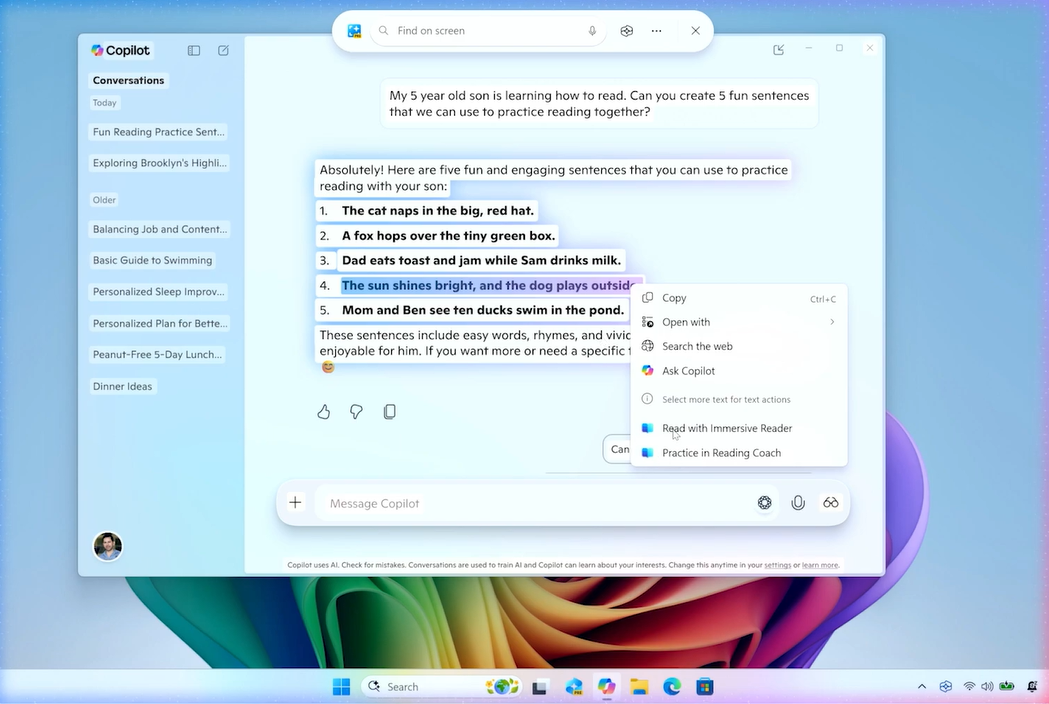Copy the response with copy icon

[x=389, y=412]
